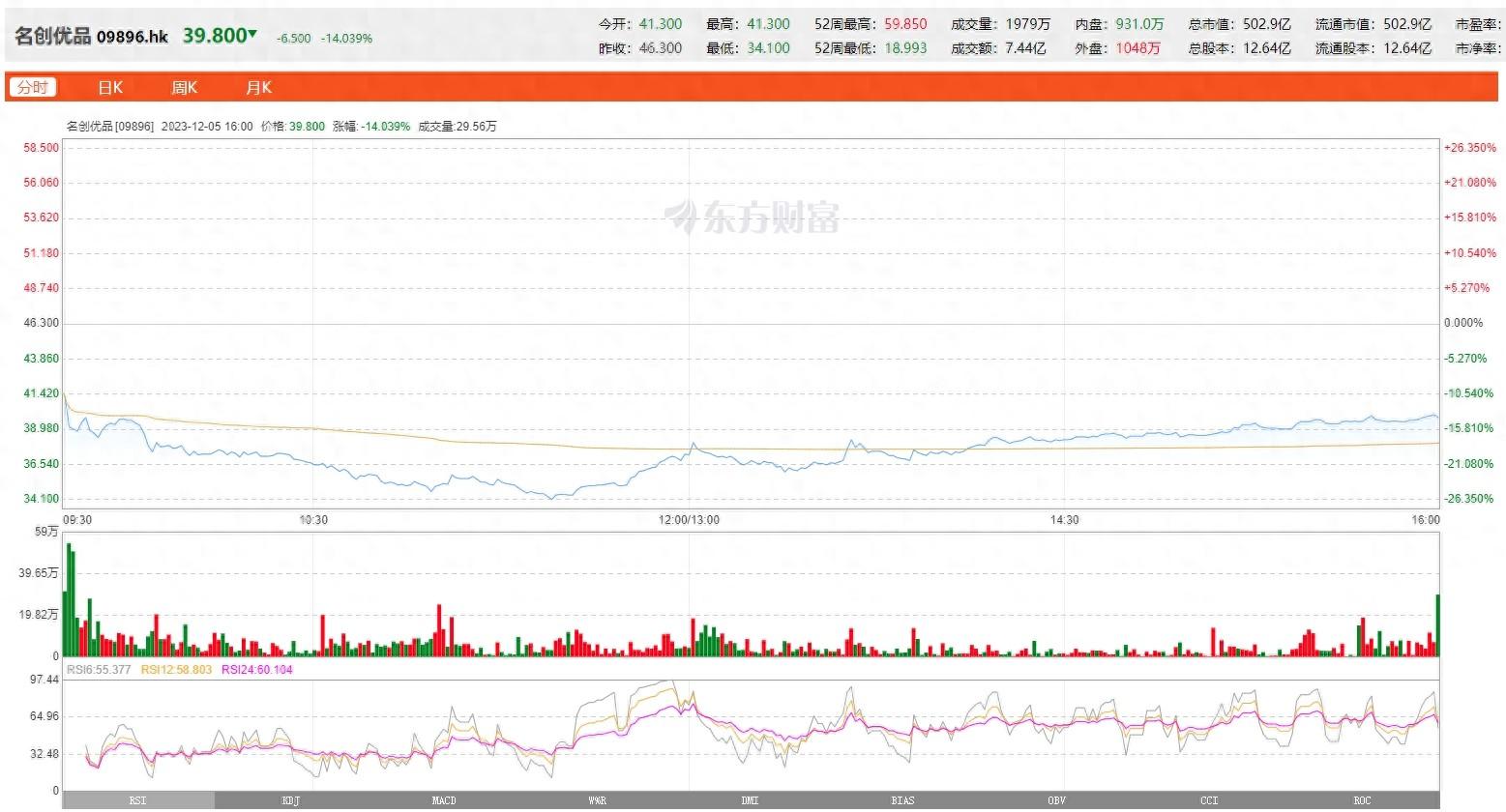Click the 市盈率 label

tap(1478, 24)
